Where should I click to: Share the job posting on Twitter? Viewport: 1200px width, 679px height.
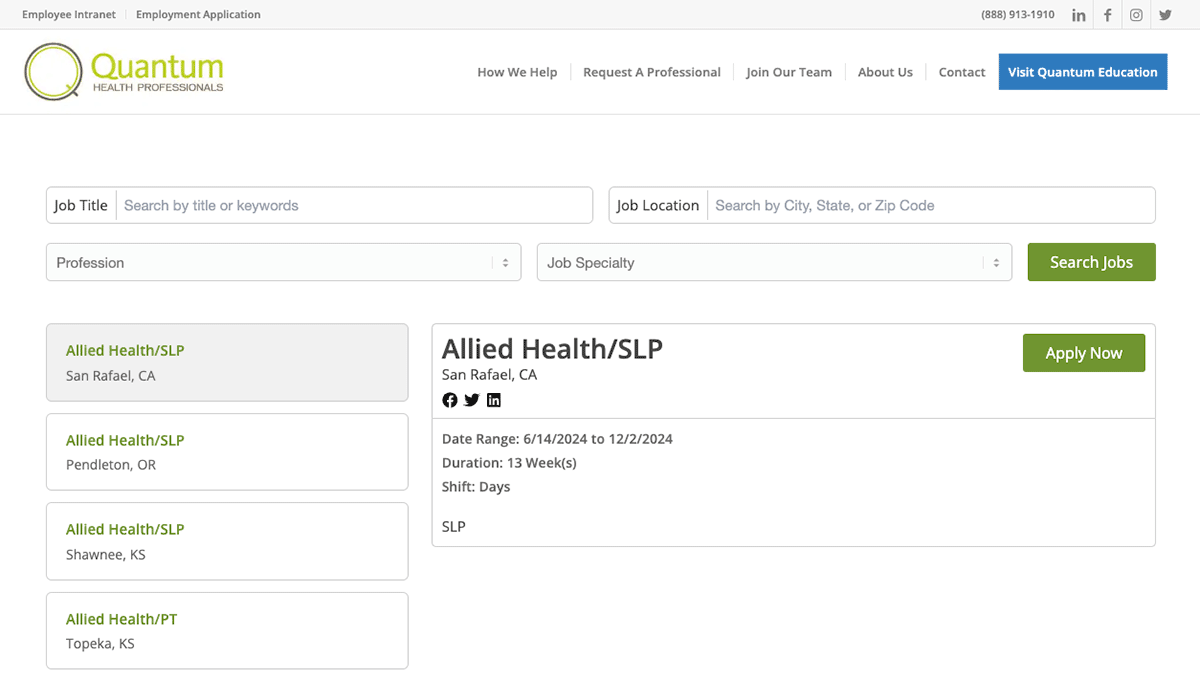(471, 400)
